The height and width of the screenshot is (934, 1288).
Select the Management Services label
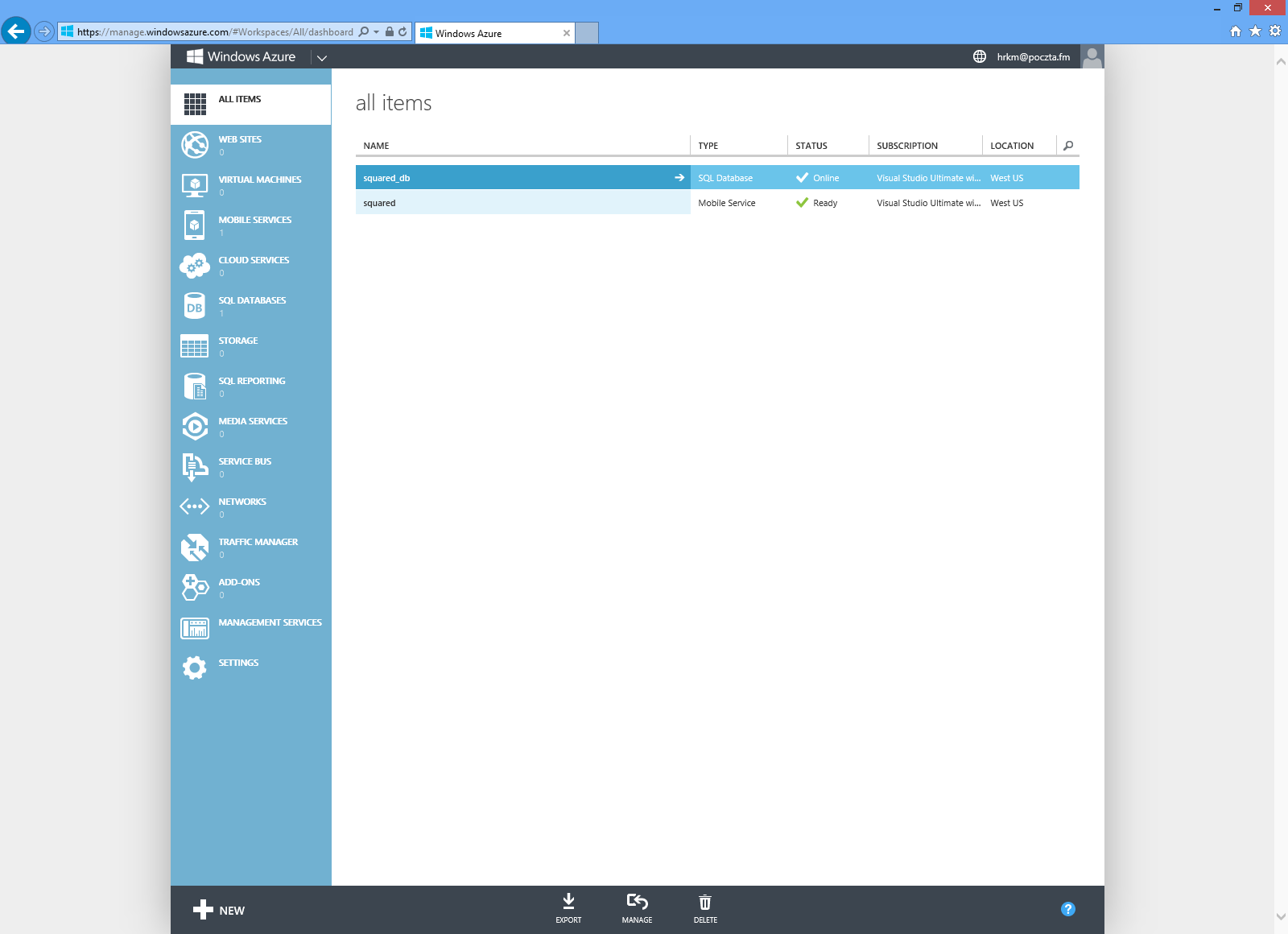point(270,622)
